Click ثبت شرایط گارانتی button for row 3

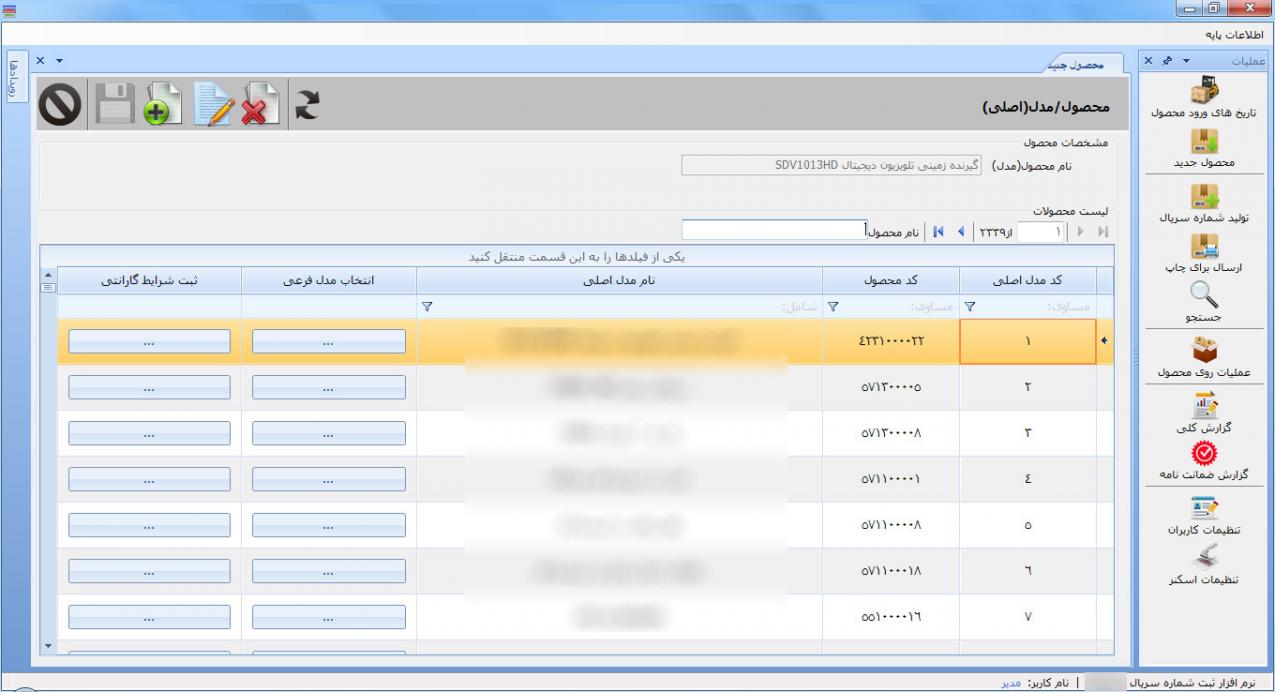(148, 434)
